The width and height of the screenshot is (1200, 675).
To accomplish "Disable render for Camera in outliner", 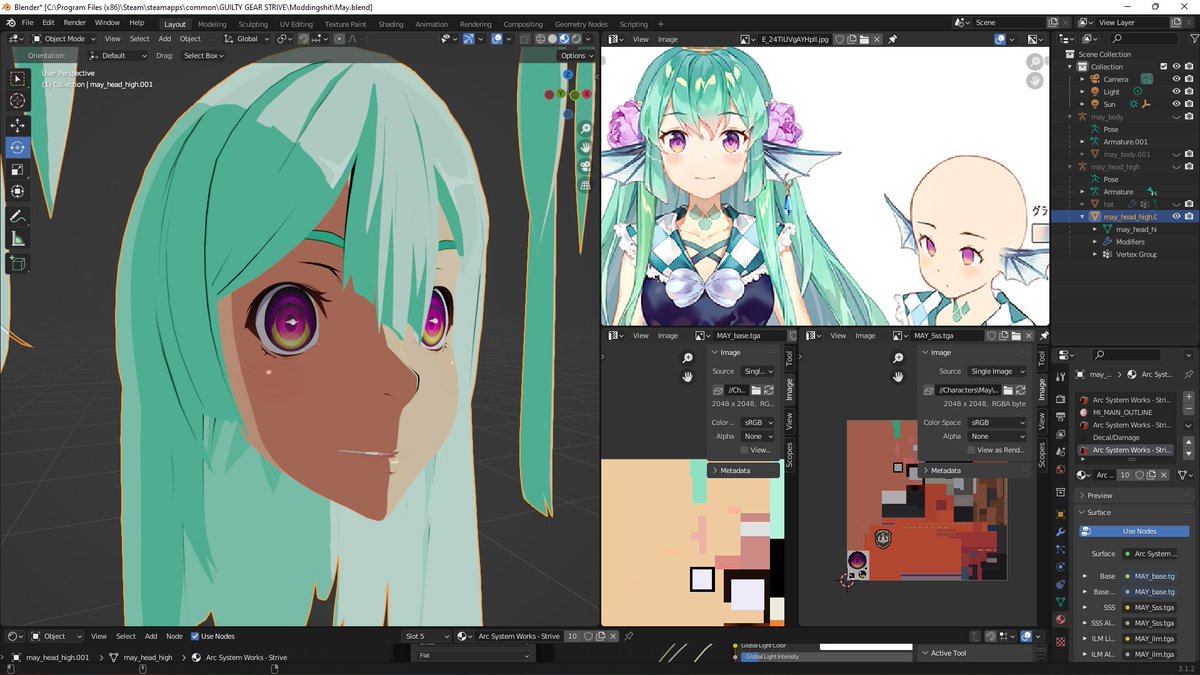I will pos(1189,79).
